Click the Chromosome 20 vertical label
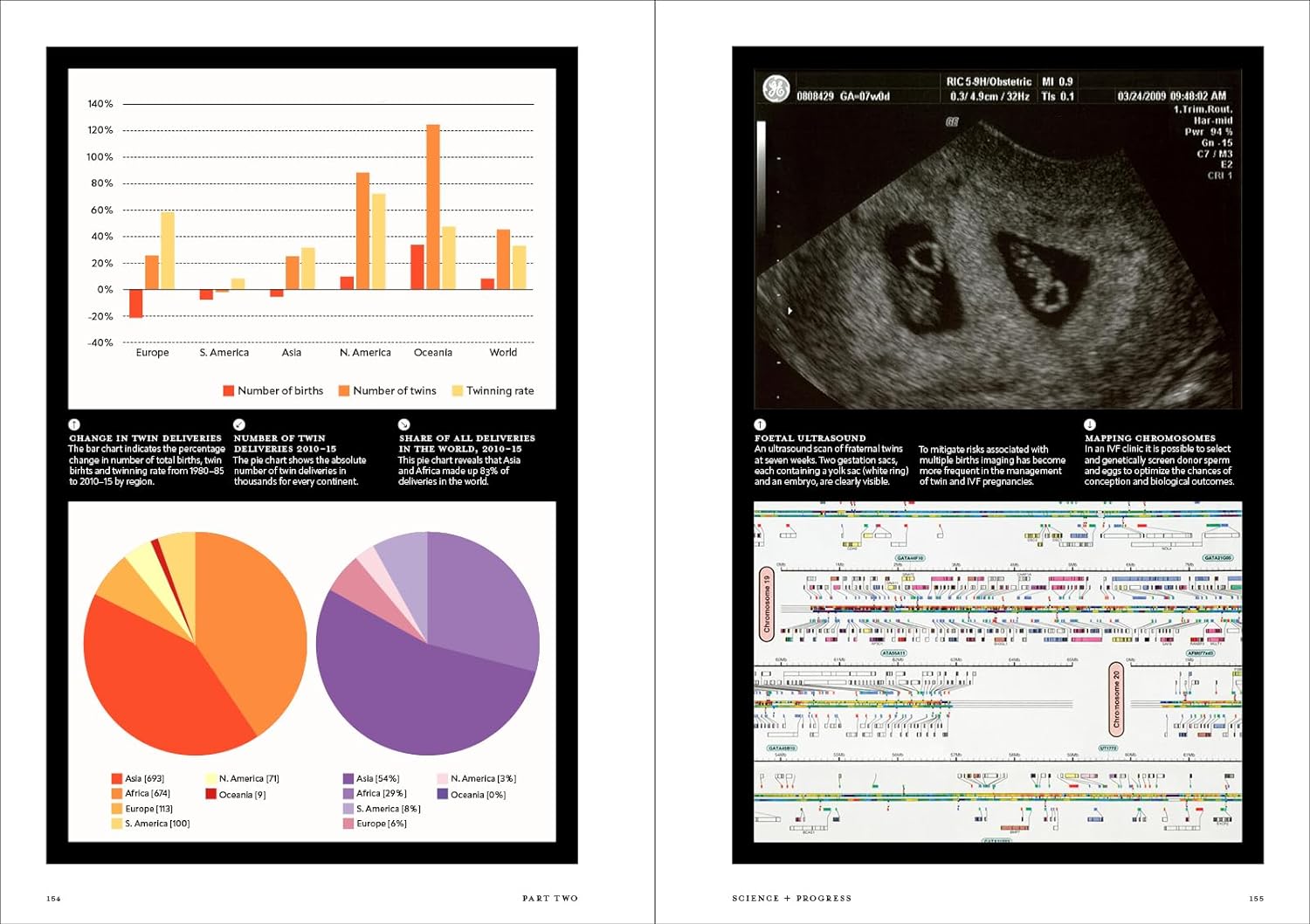The width and height of the screenshot is (1310, 924). pyautogui.click(x=1116, y=700)
